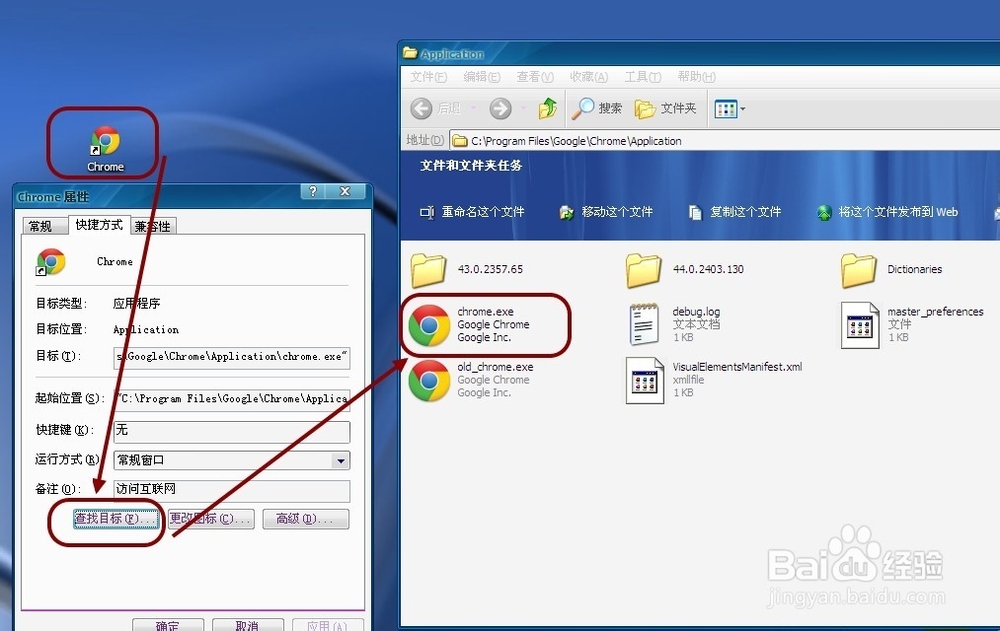Open the View (查看) menu
Image resolution: width=1000 pixels, height=631 pixels.
(534, 77)
